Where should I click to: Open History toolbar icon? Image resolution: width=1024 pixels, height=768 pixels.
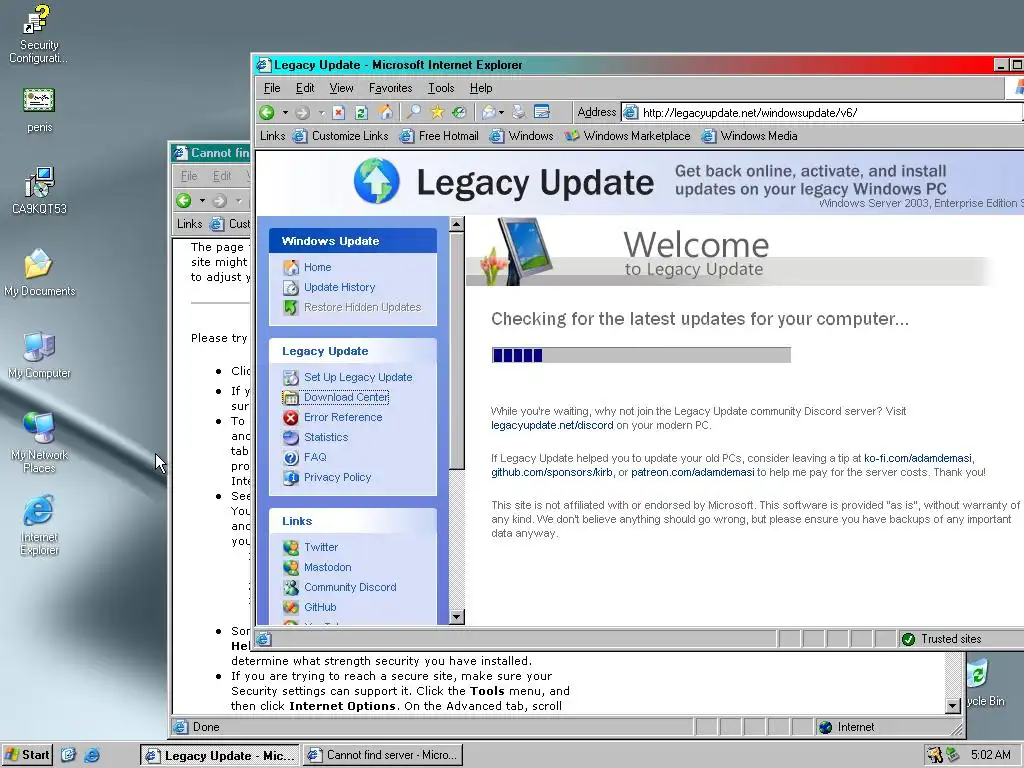click(x=459, y=112)
